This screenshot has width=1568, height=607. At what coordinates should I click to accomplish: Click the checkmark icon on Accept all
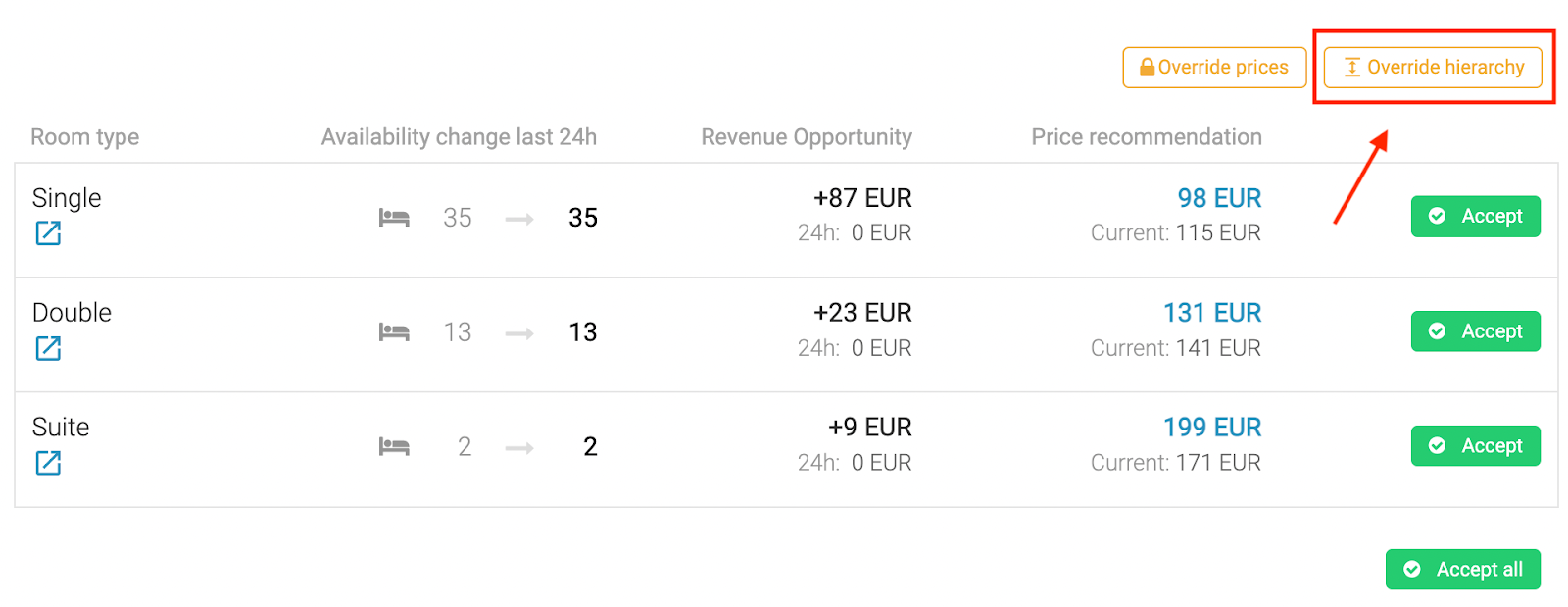pyautogui.click(x=1412, y=569)
